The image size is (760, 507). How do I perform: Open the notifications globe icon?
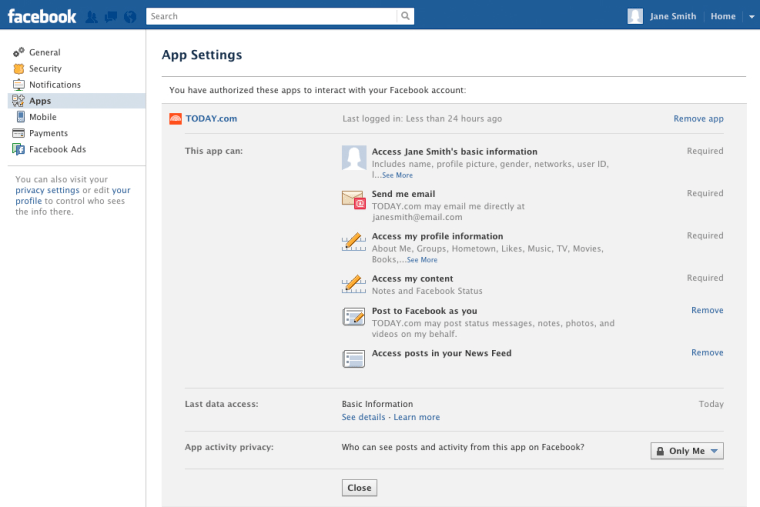130,17
